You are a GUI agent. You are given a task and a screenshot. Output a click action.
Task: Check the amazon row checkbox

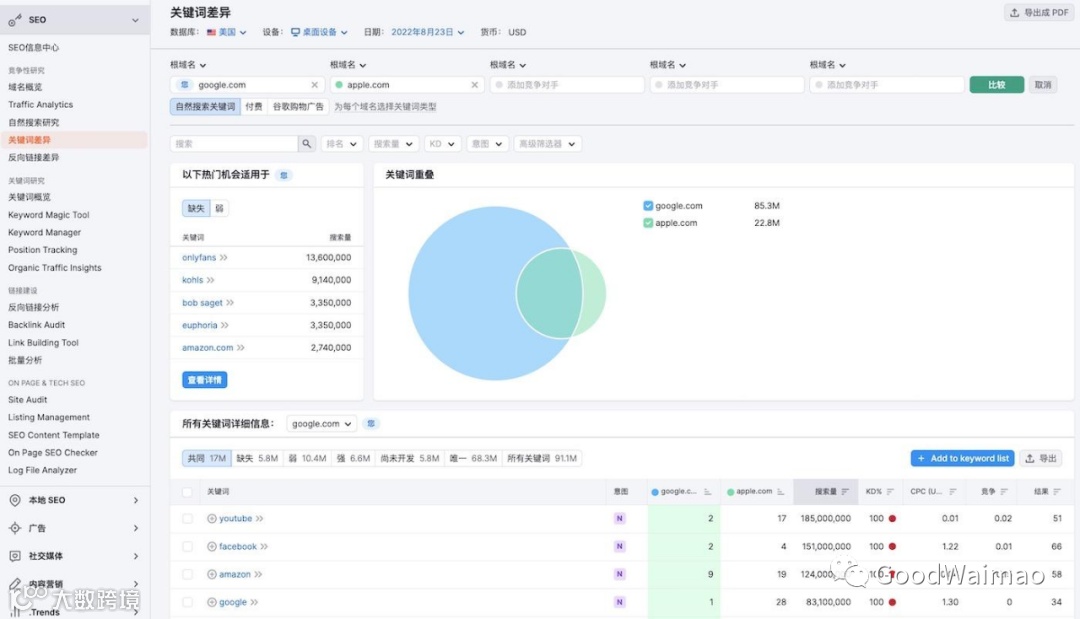pyautogui.click(x=187, y=574)
